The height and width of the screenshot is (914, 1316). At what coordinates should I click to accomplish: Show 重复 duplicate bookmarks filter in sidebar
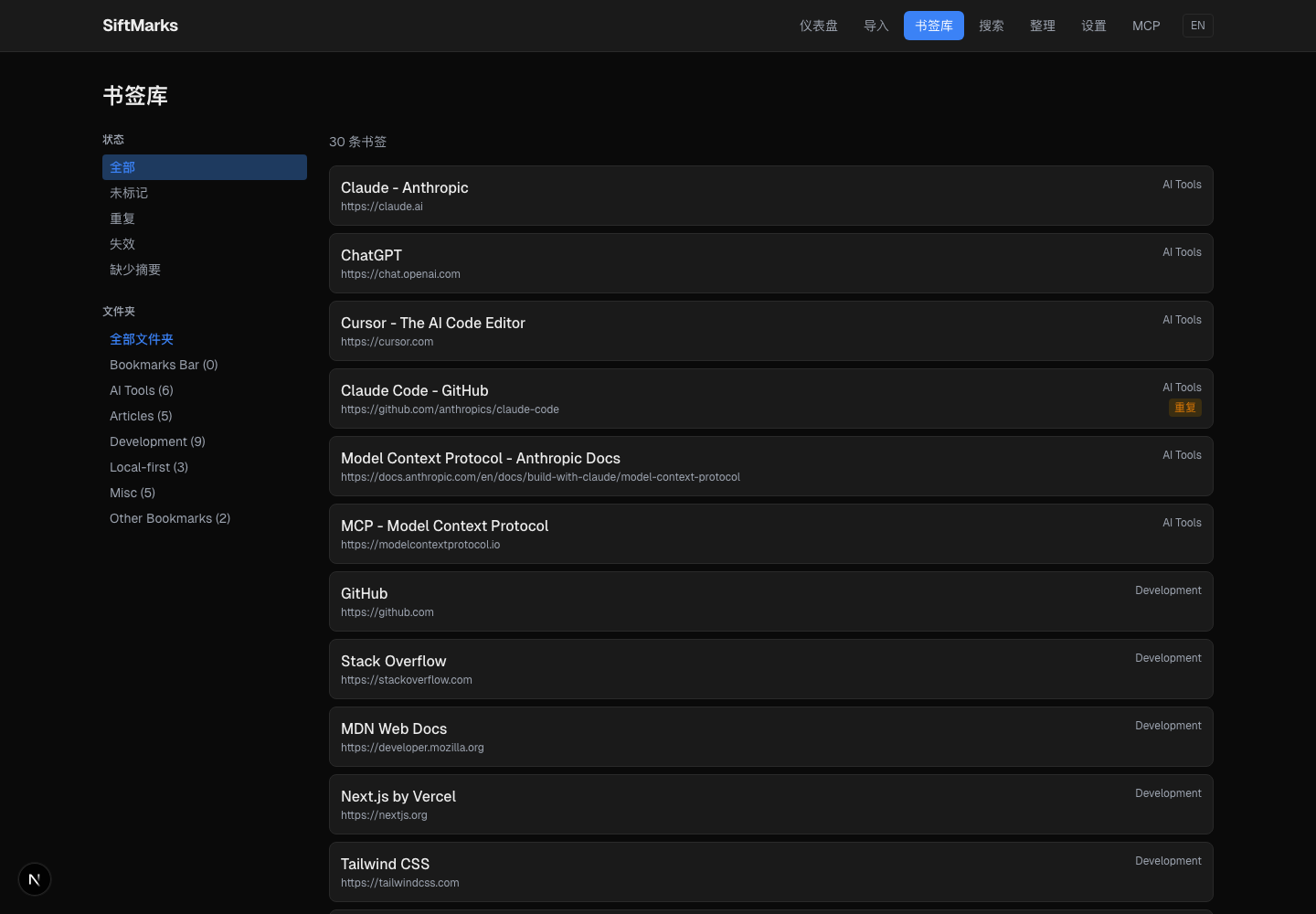(x=205, y=218)
